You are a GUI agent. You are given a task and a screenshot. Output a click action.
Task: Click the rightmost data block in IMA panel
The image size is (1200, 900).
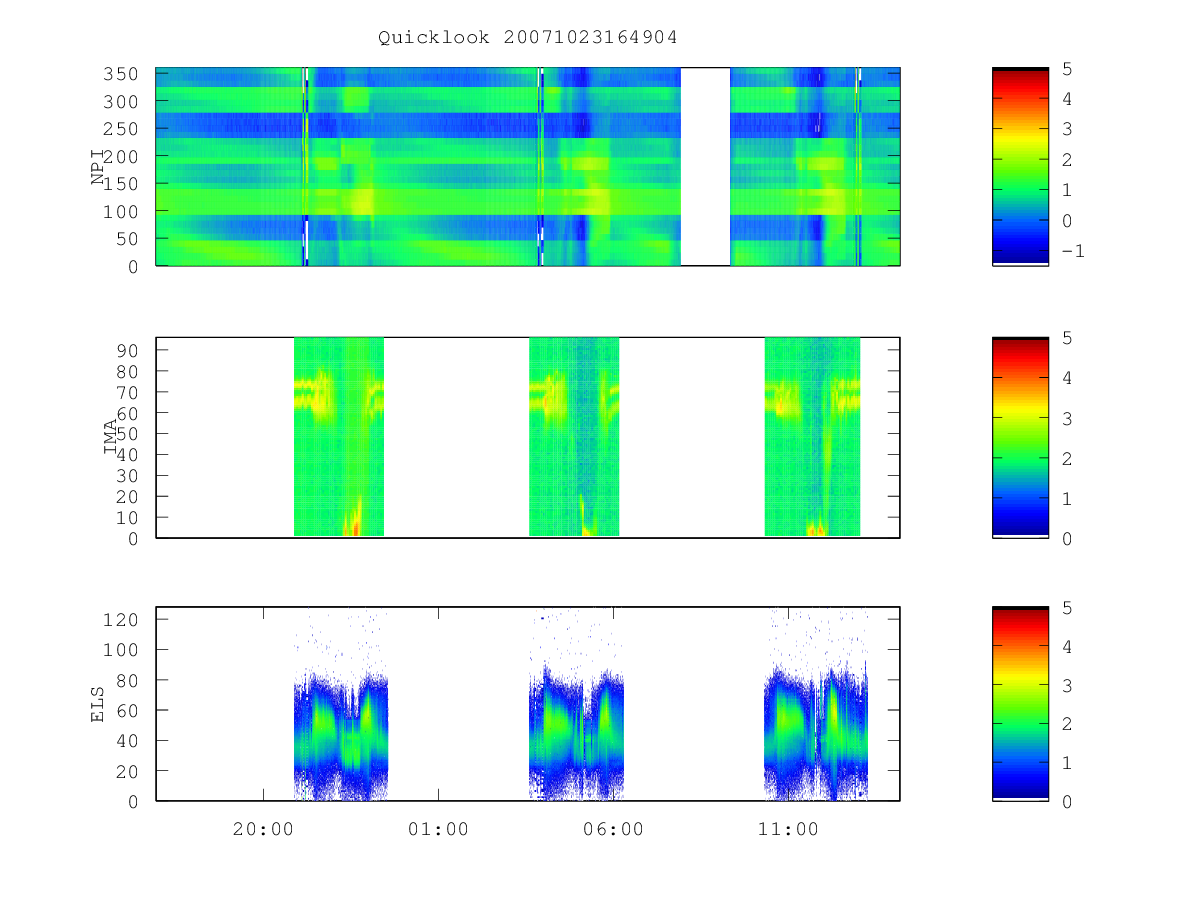[x=812, y=437]
